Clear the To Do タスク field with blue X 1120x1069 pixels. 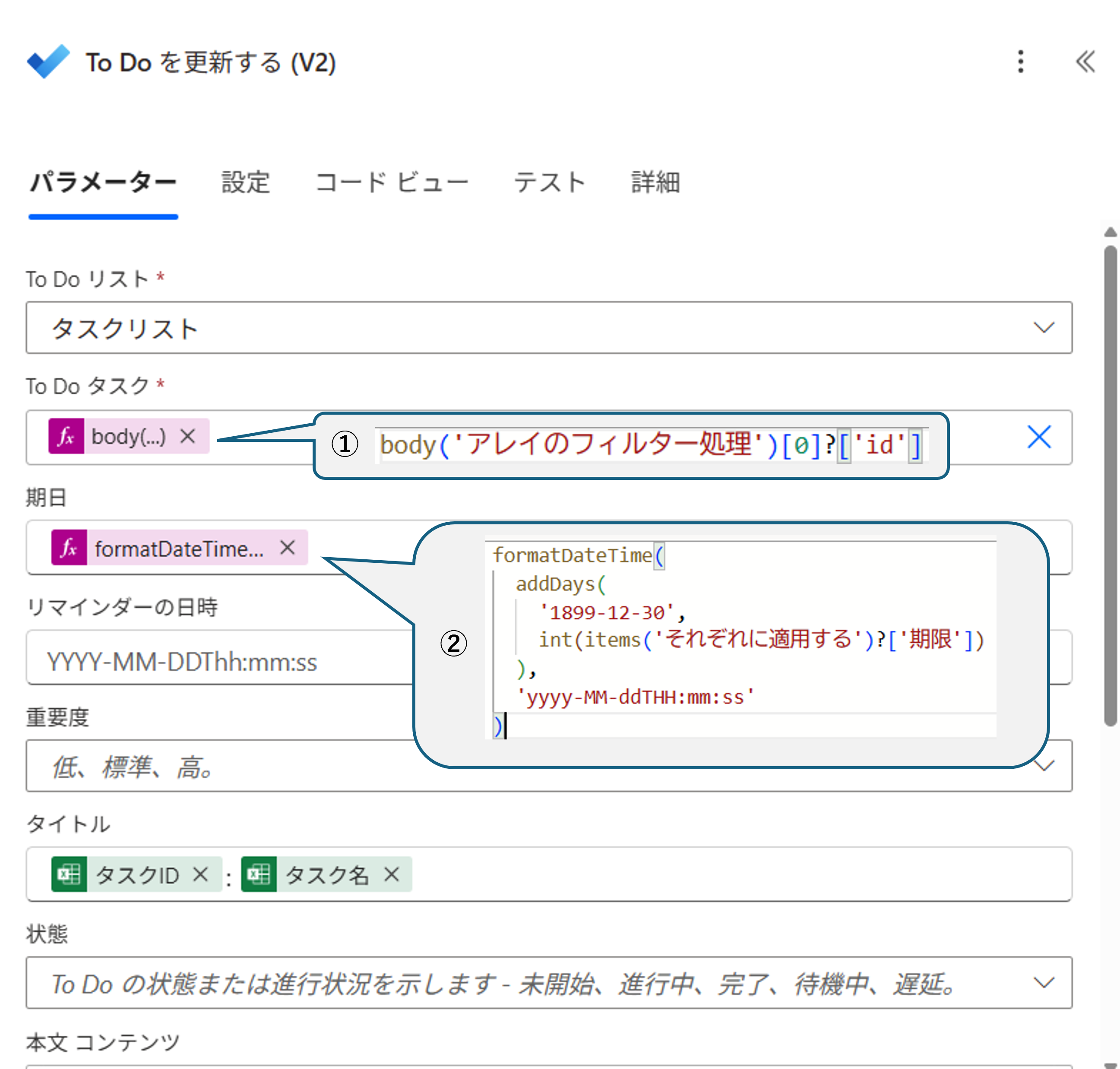click(x=1039, y=437)
